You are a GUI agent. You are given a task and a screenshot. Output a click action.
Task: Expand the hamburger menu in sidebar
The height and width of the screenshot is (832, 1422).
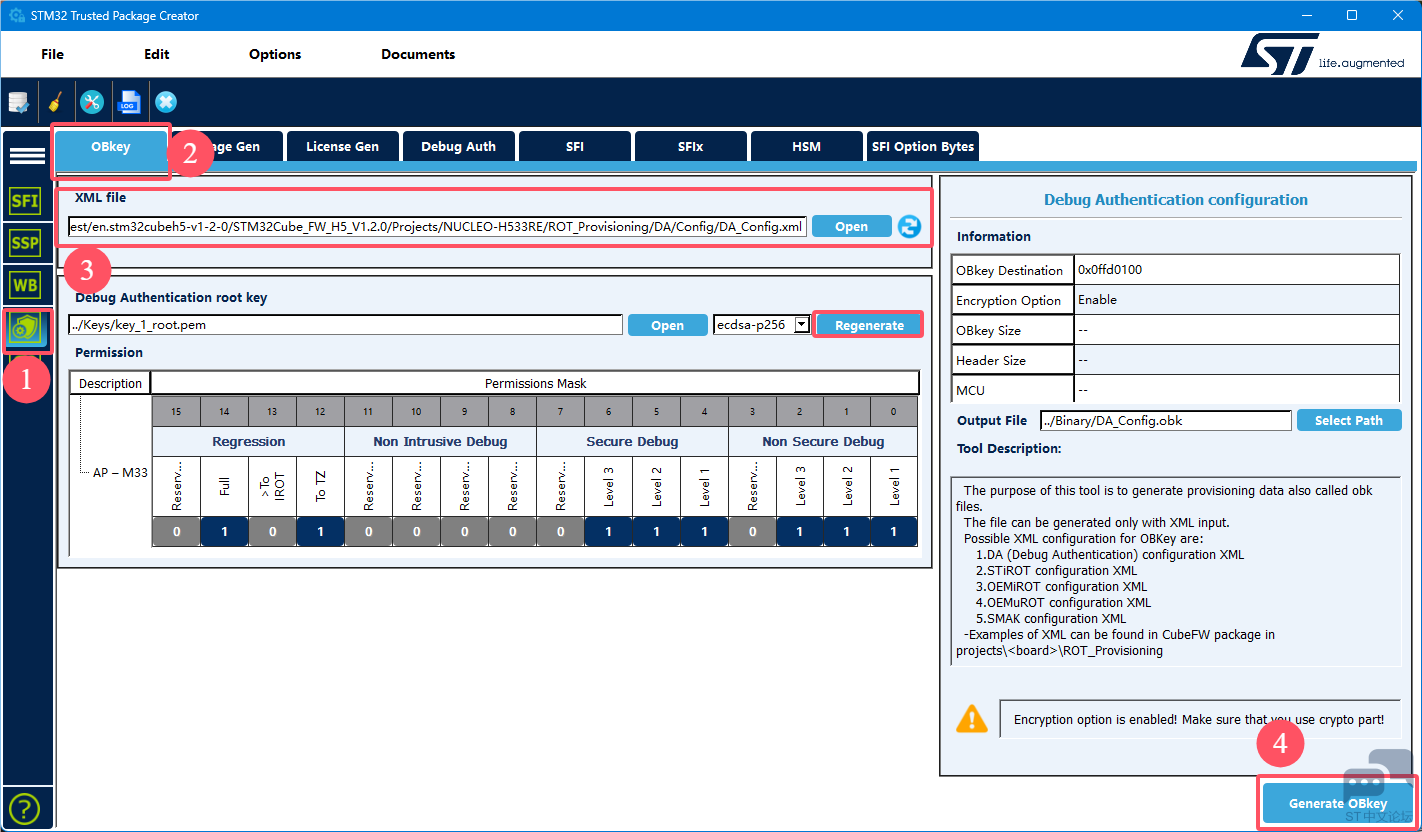click(x=27, y=156)
